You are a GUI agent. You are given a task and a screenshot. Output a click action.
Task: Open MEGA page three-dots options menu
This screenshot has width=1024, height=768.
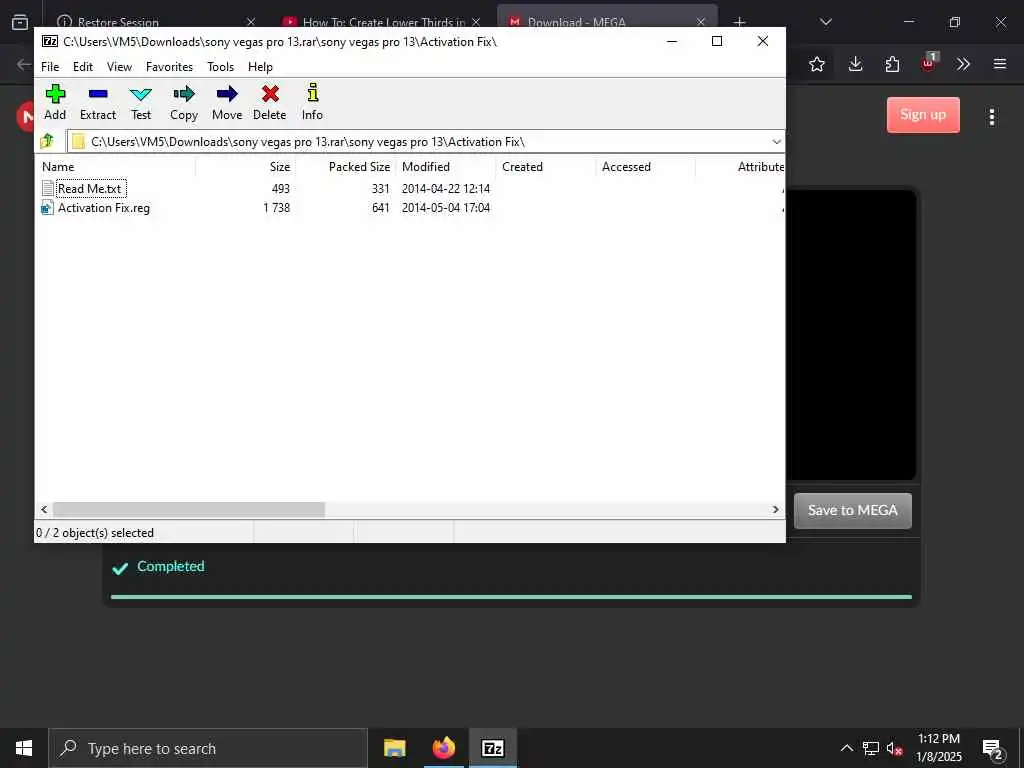tap(992, 116)
